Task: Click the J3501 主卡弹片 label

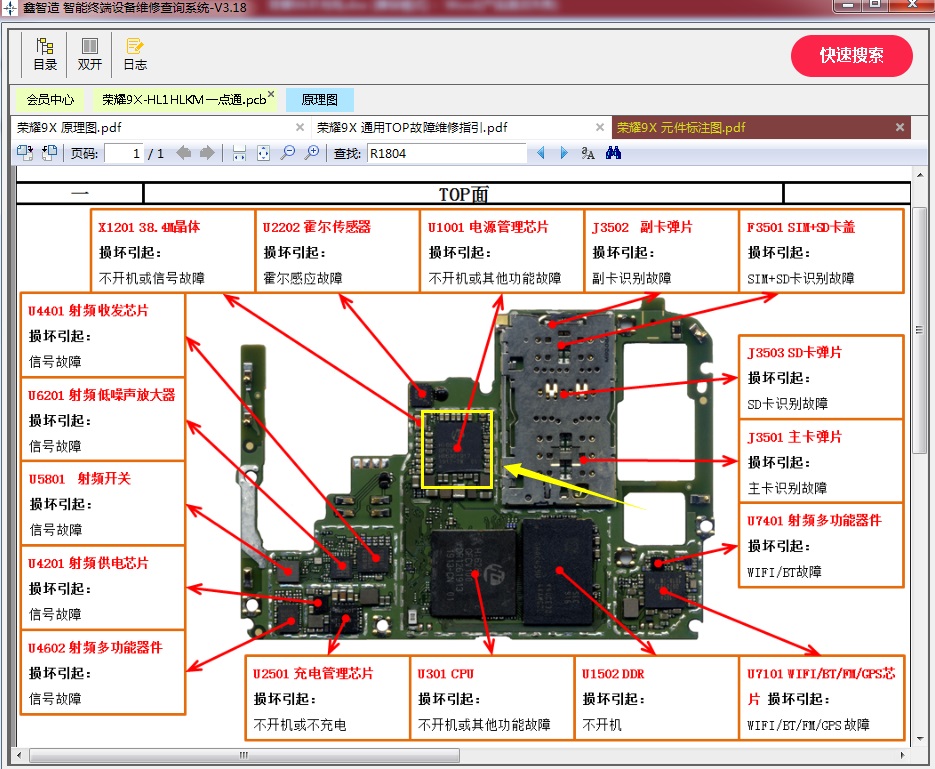Action: (x=795, y=437)
